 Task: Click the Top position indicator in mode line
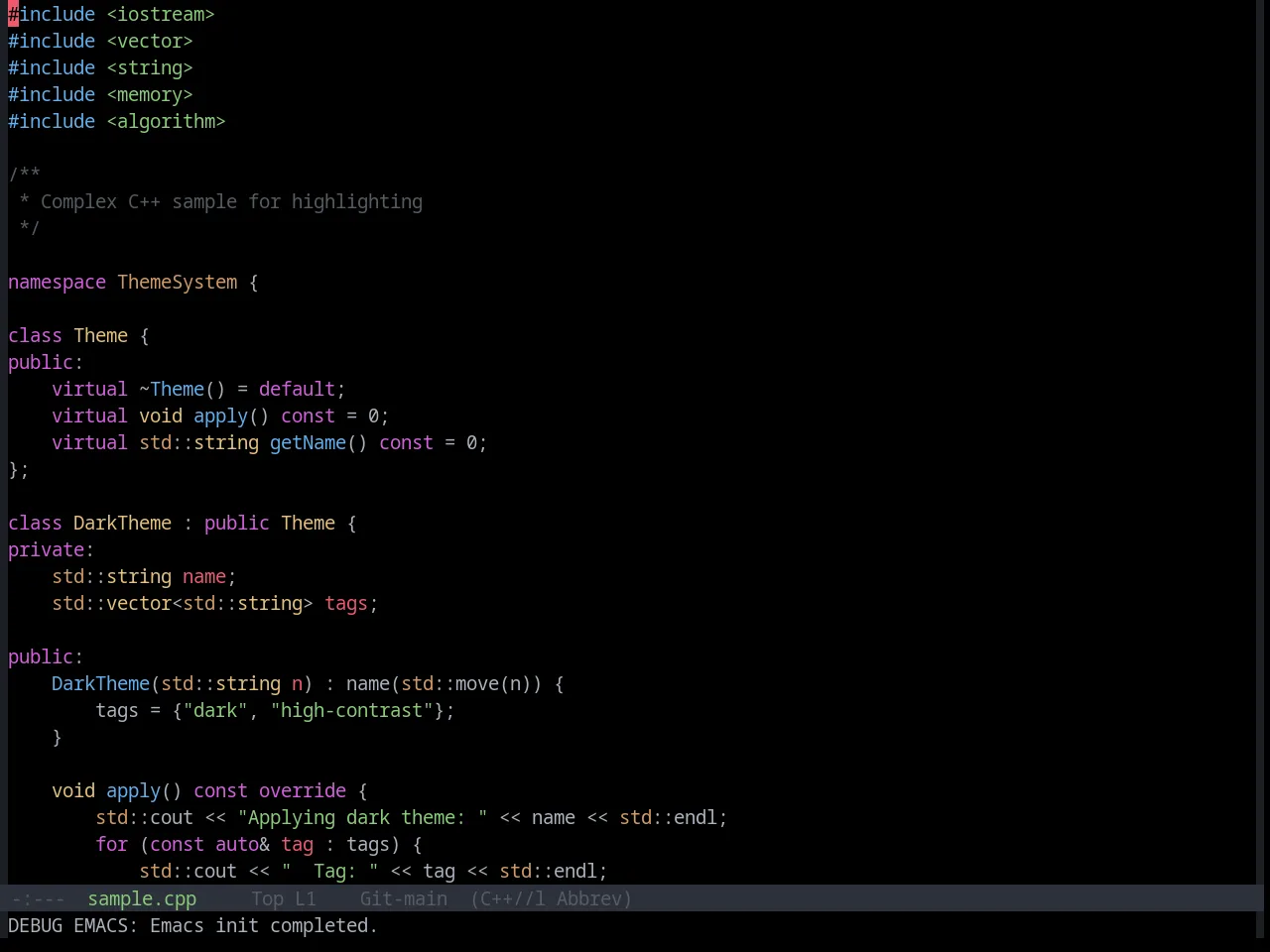(268, 898)
